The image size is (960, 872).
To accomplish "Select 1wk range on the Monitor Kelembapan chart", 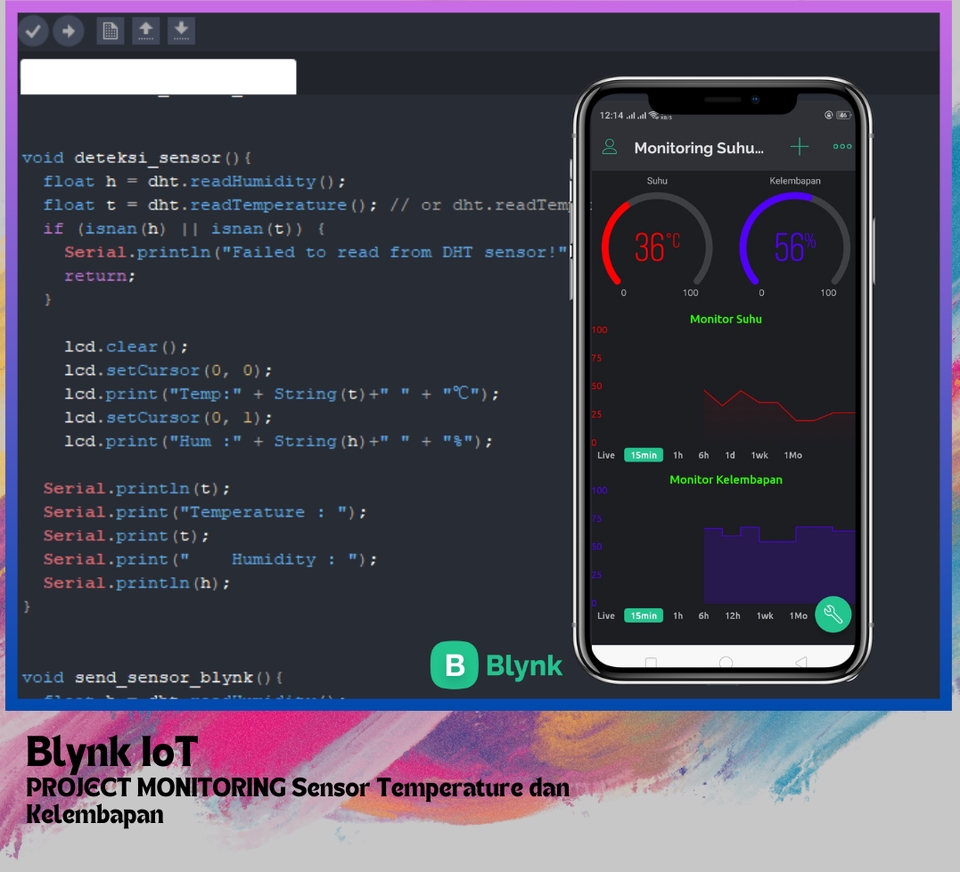I will [x=765, y=615].
